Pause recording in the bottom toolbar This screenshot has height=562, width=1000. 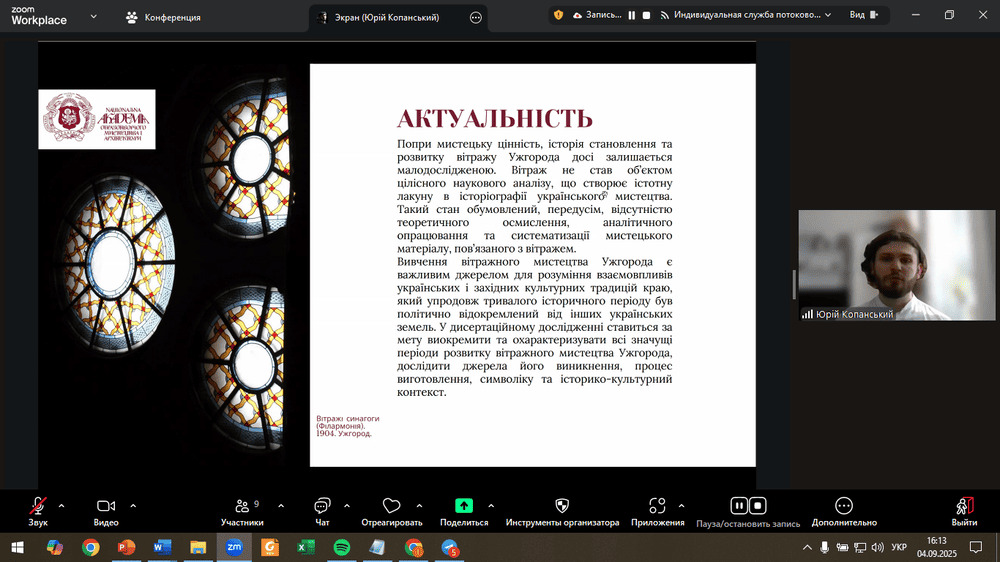pos(739,506)
